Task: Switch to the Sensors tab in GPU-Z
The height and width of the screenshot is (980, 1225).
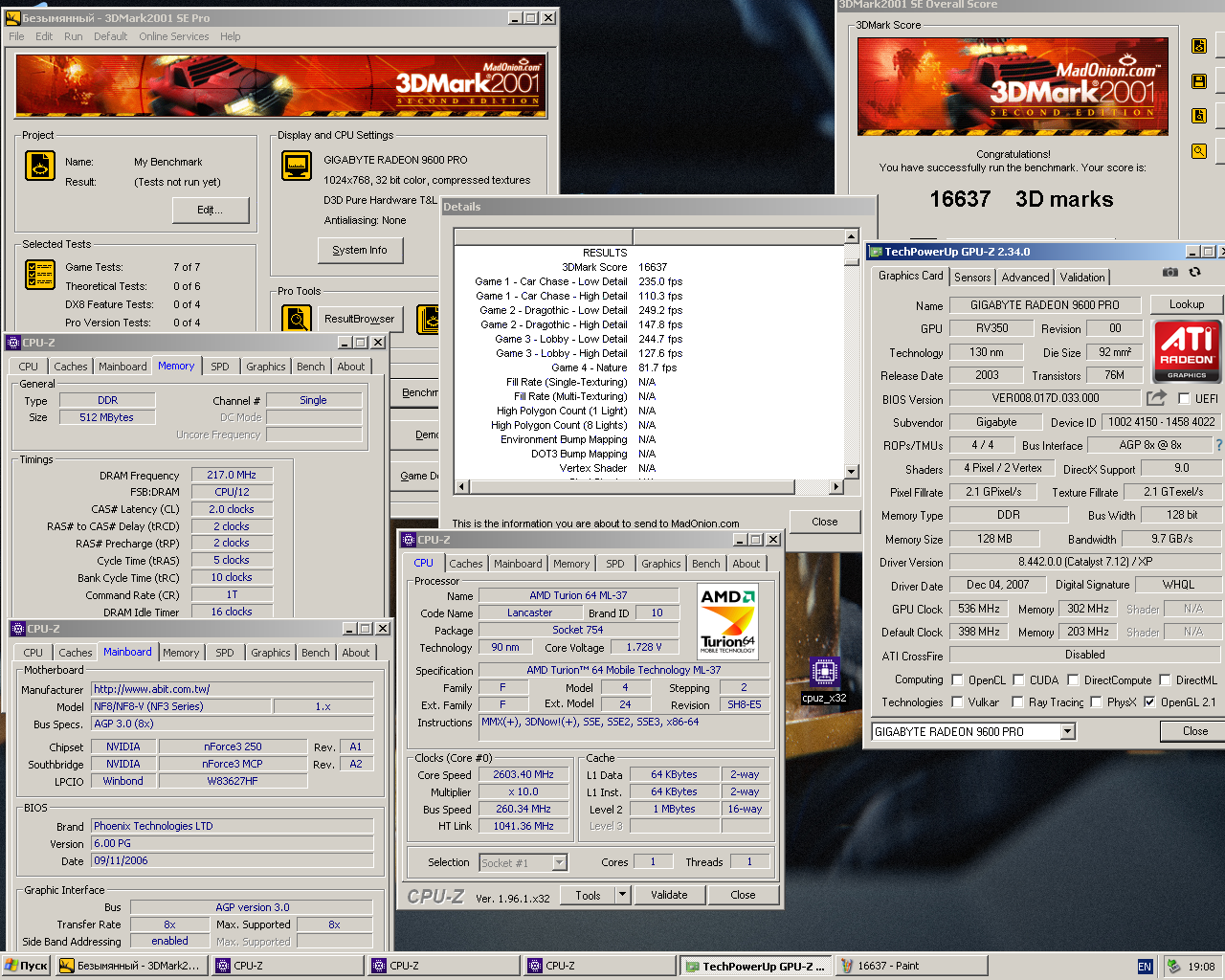Action: pyautogui.click(x=972, y=277)
